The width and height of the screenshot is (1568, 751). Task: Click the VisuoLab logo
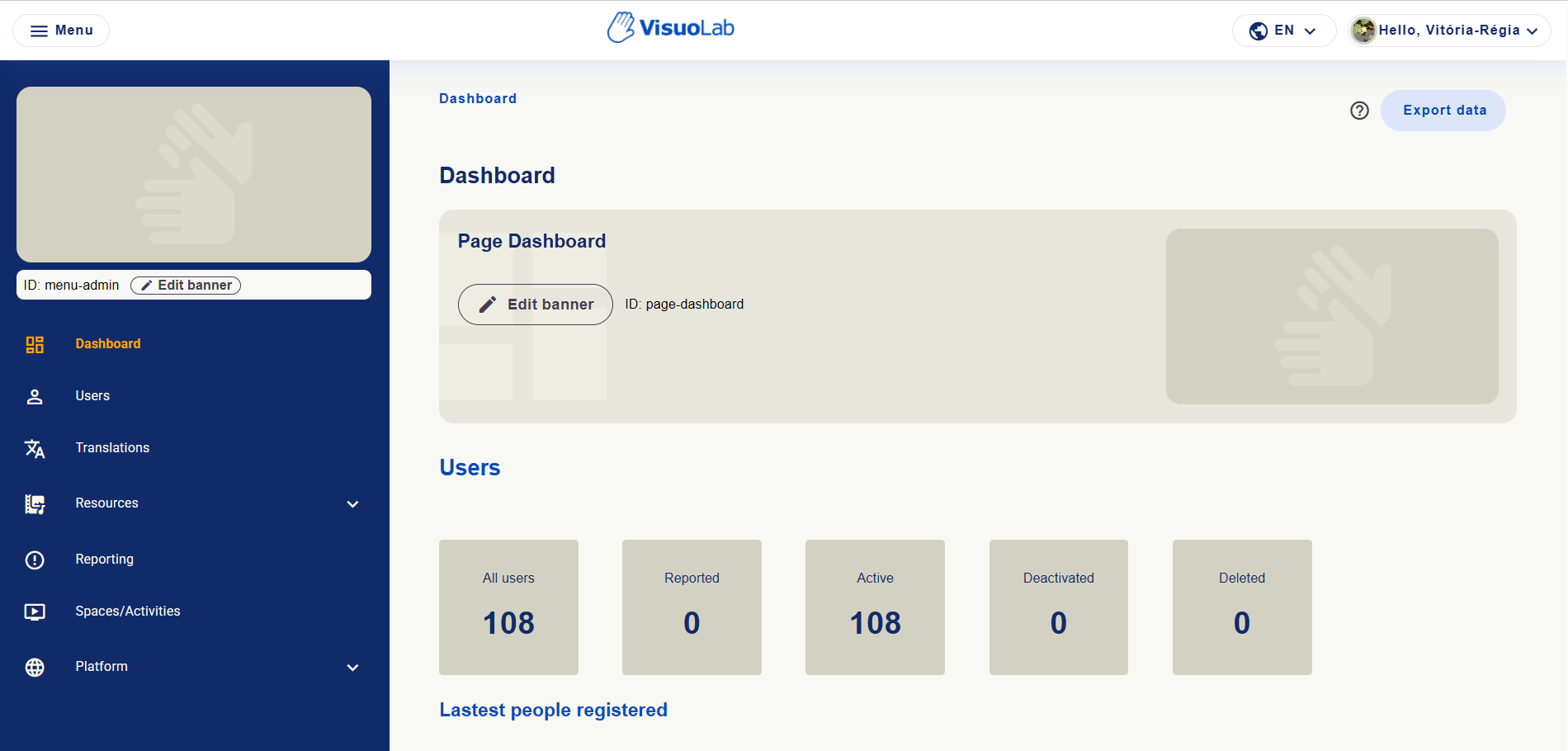[670, 28]
